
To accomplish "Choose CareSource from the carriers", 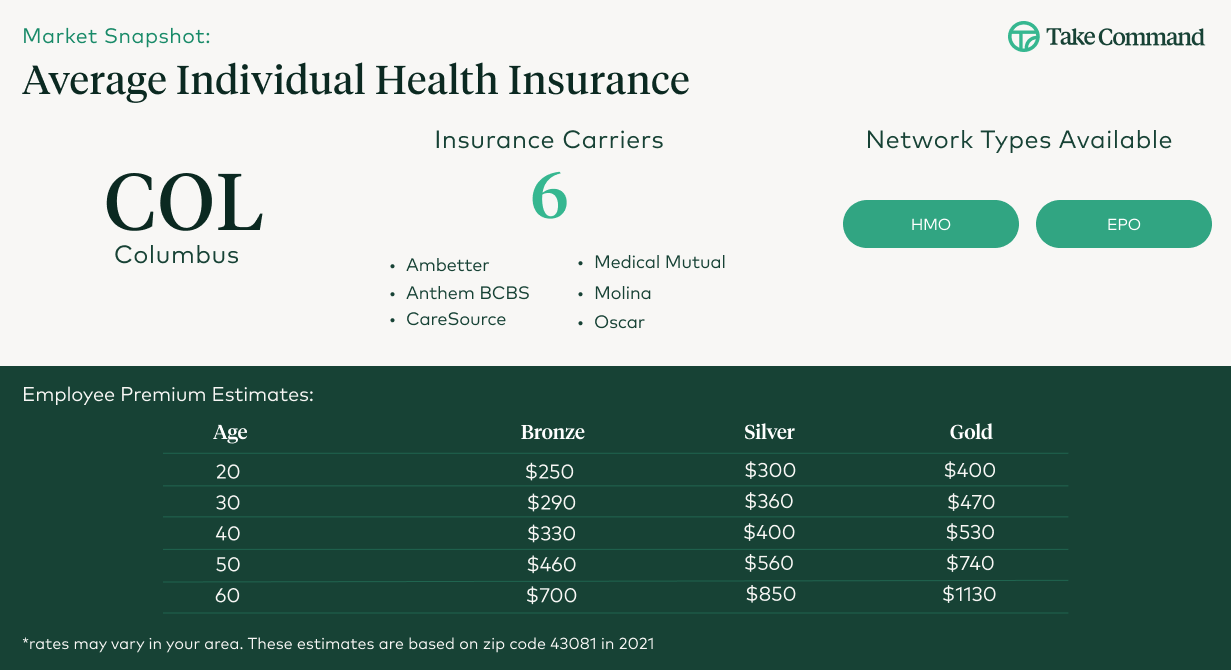I will [455, 319].
